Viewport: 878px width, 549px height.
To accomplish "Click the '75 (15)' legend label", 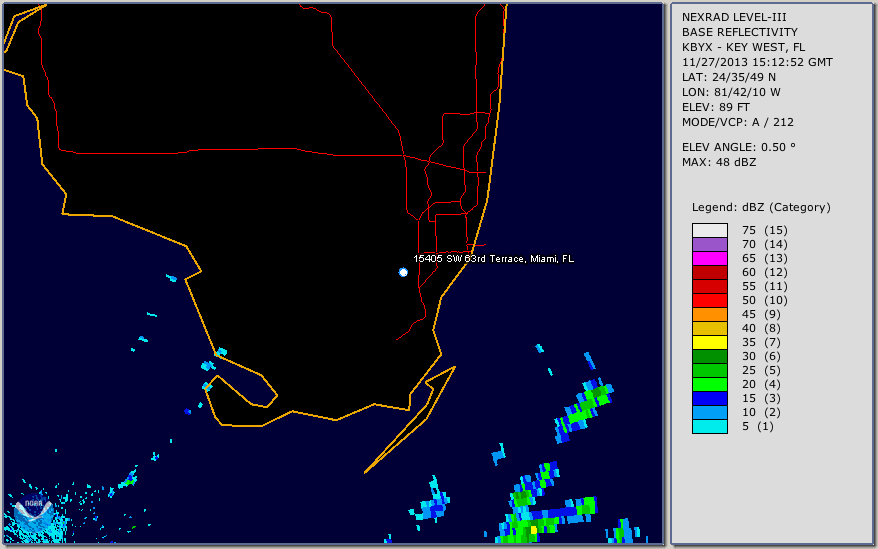I will (x=764, y=230).
